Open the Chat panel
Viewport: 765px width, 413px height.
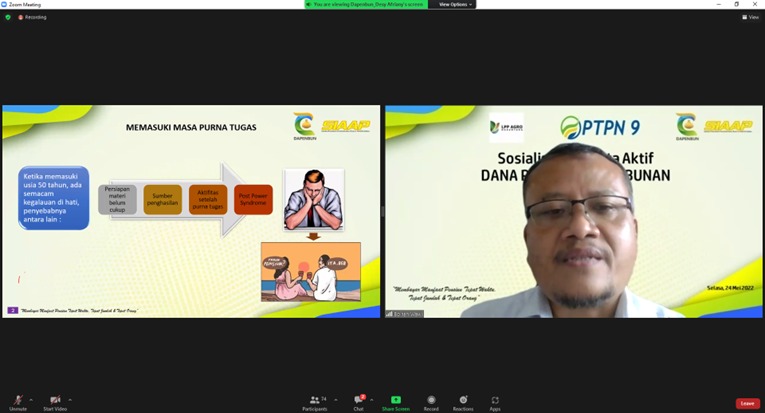click(358, 401)
